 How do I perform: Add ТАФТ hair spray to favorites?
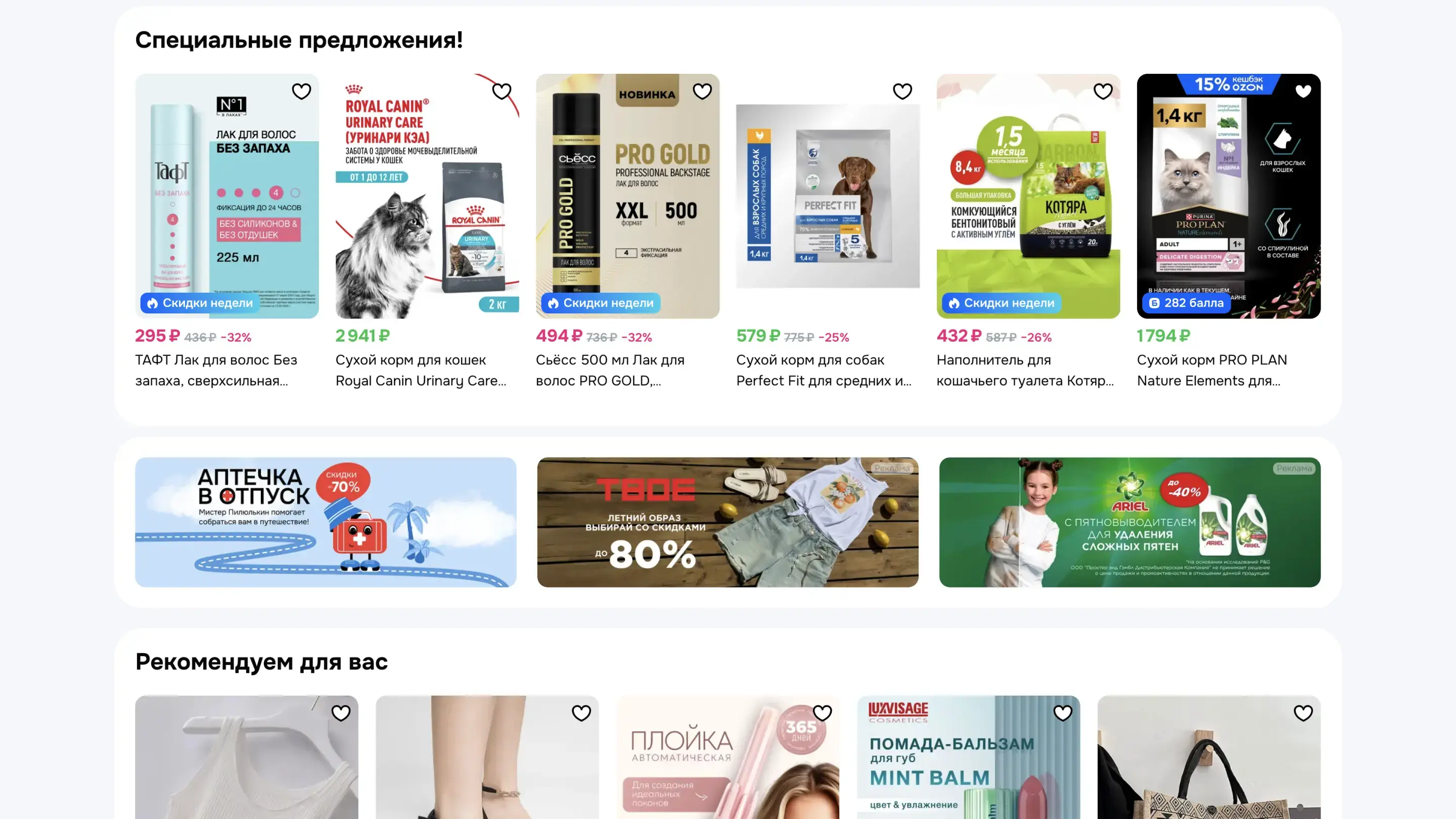point(301,91)
